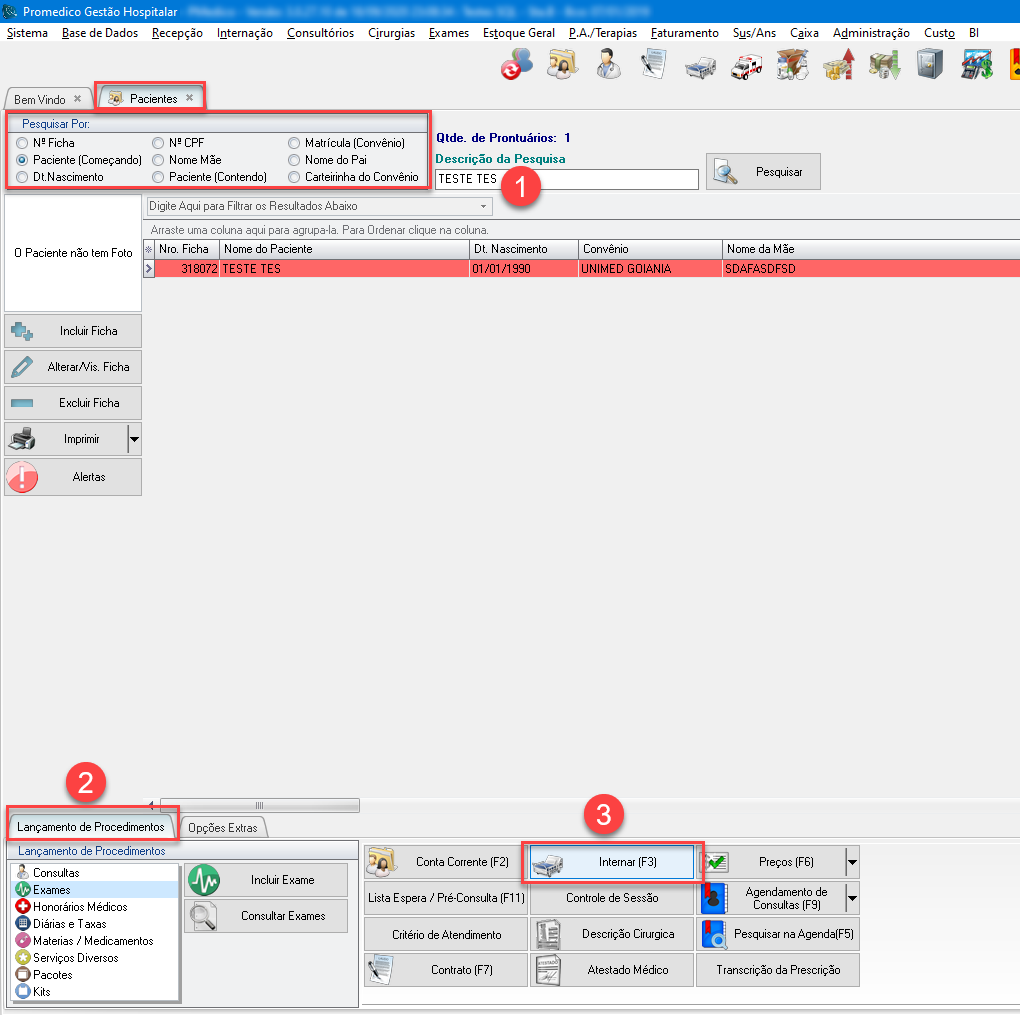
Task: Open the hospital bed toolbar icon
Action: pos(700,66)
